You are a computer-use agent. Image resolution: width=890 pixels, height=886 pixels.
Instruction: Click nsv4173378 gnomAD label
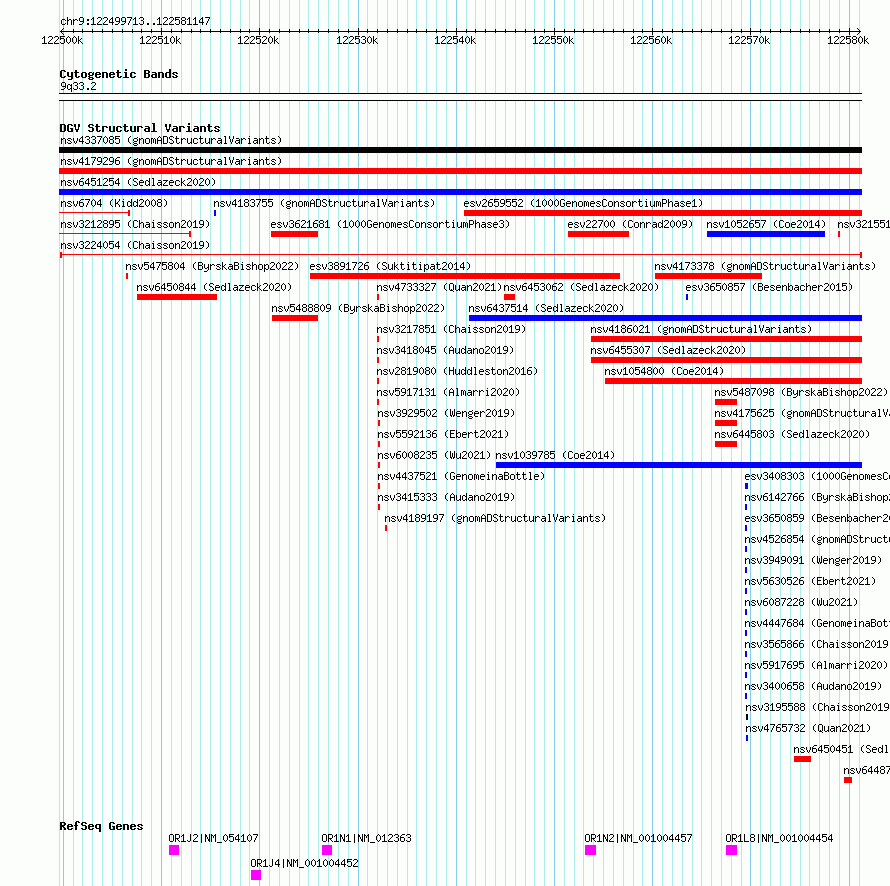pyautogui.click(x=765, y=266)
